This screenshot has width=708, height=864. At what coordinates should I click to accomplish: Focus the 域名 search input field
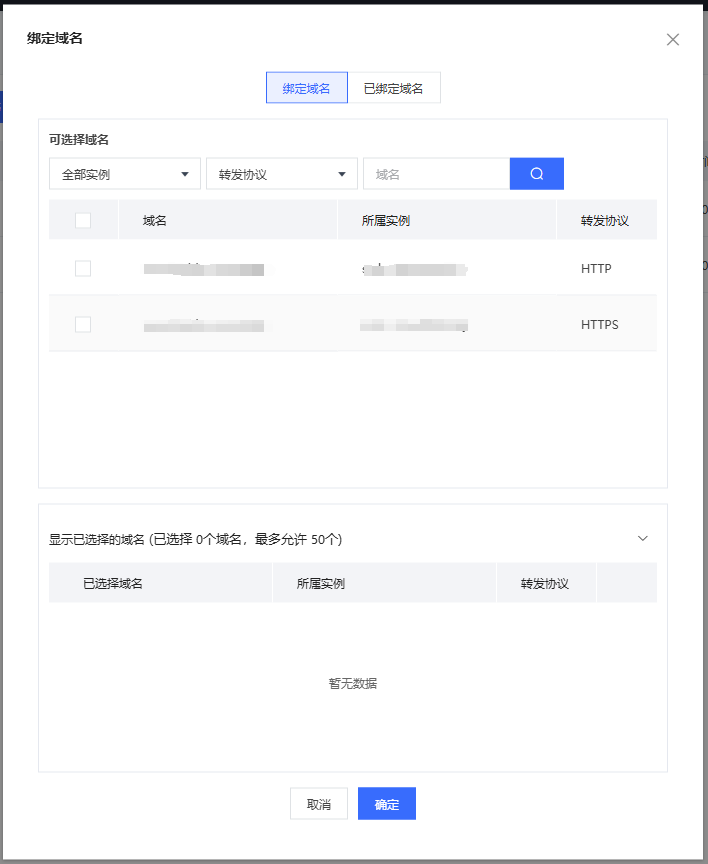click(x=436, y=174)
